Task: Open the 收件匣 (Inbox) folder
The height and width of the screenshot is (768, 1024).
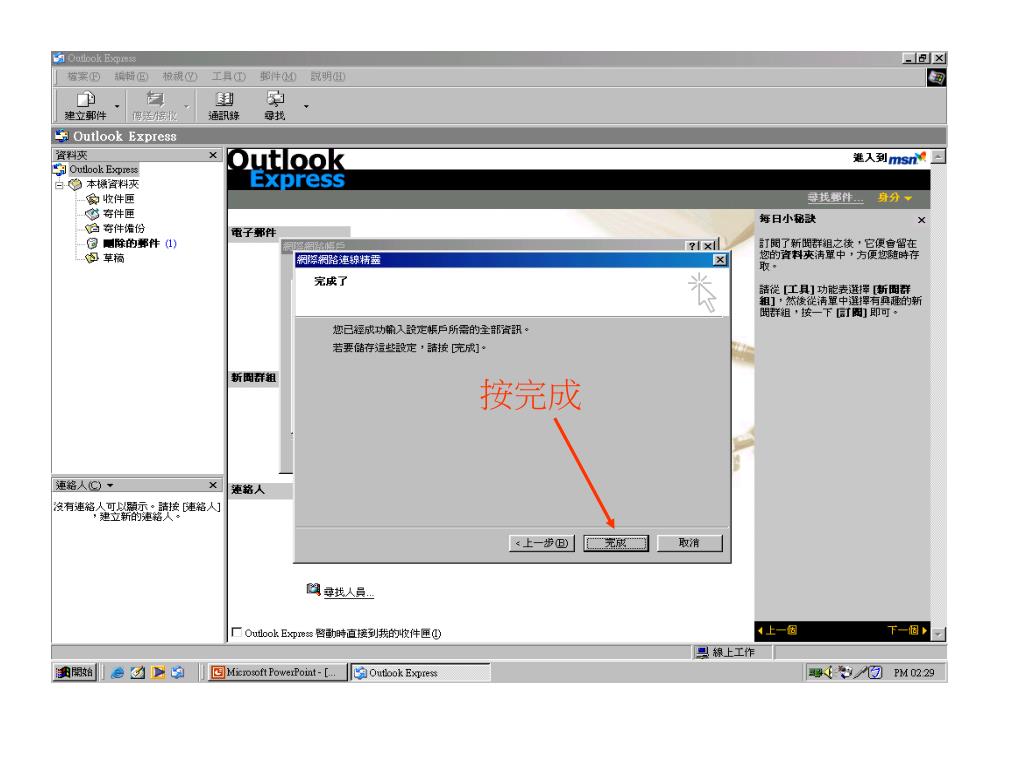Action: click(x=118, y=199)
